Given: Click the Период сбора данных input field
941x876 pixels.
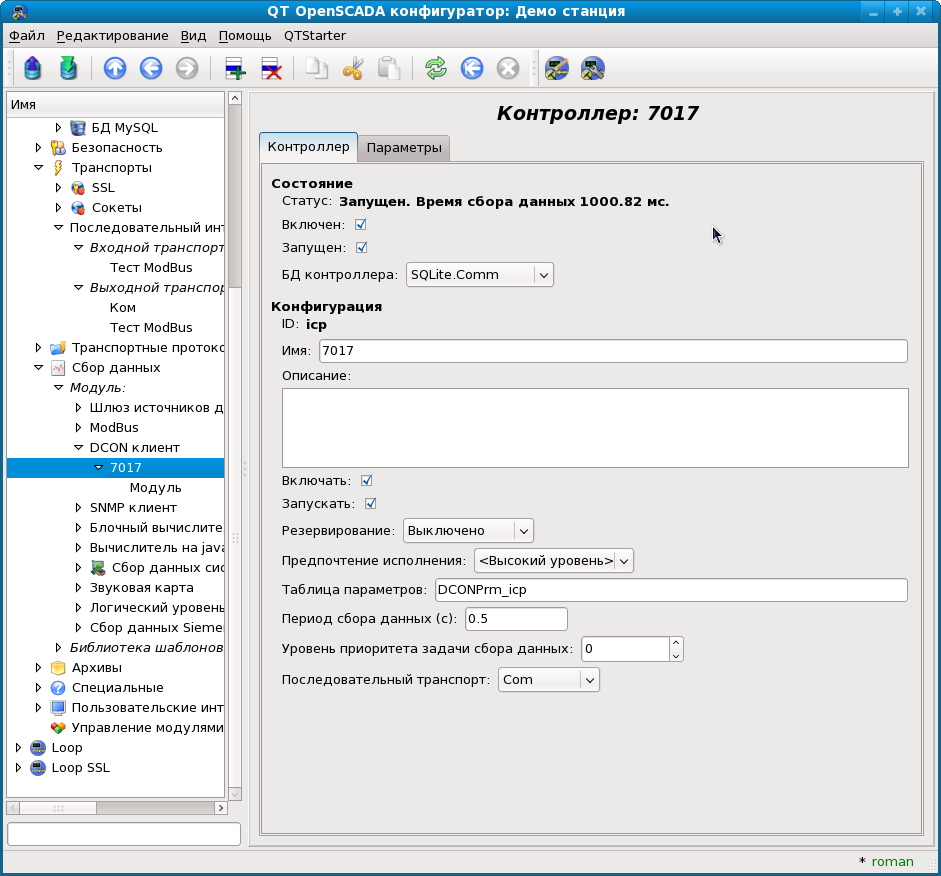Looking at the screenshot, I should point(516,619).
